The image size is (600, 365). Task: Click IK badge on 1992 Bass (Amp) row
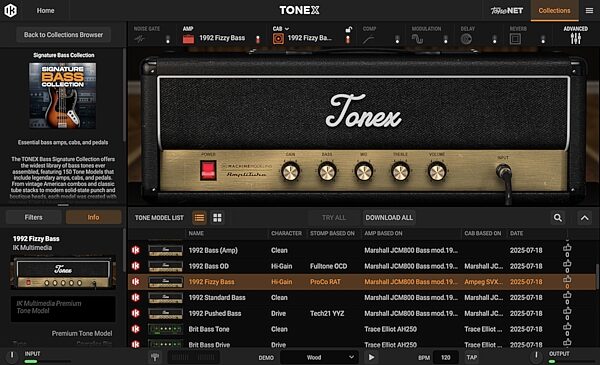click(x=135, y=250)
